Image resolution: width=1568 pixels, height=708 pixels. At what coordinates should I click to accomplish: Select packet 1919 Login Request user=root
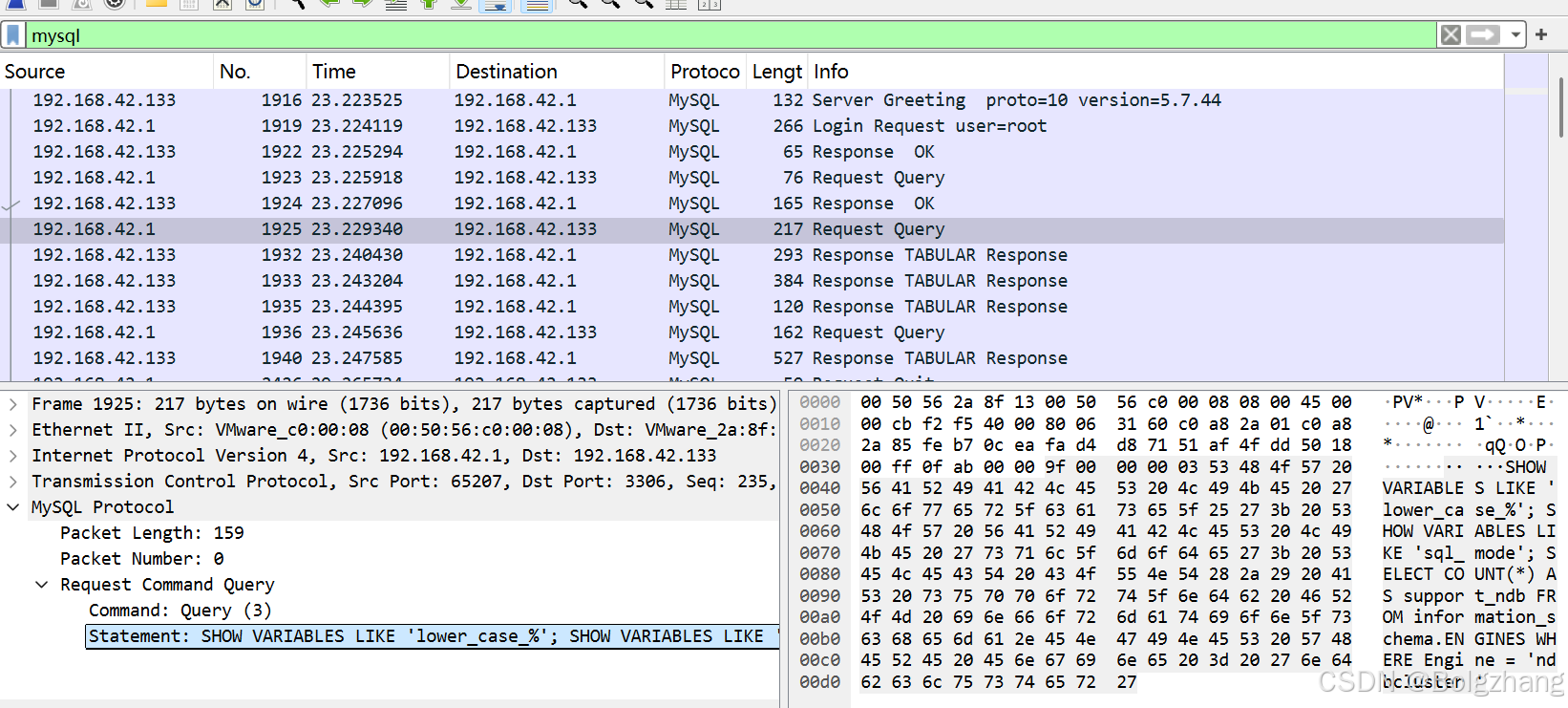(x=752, y=126)
